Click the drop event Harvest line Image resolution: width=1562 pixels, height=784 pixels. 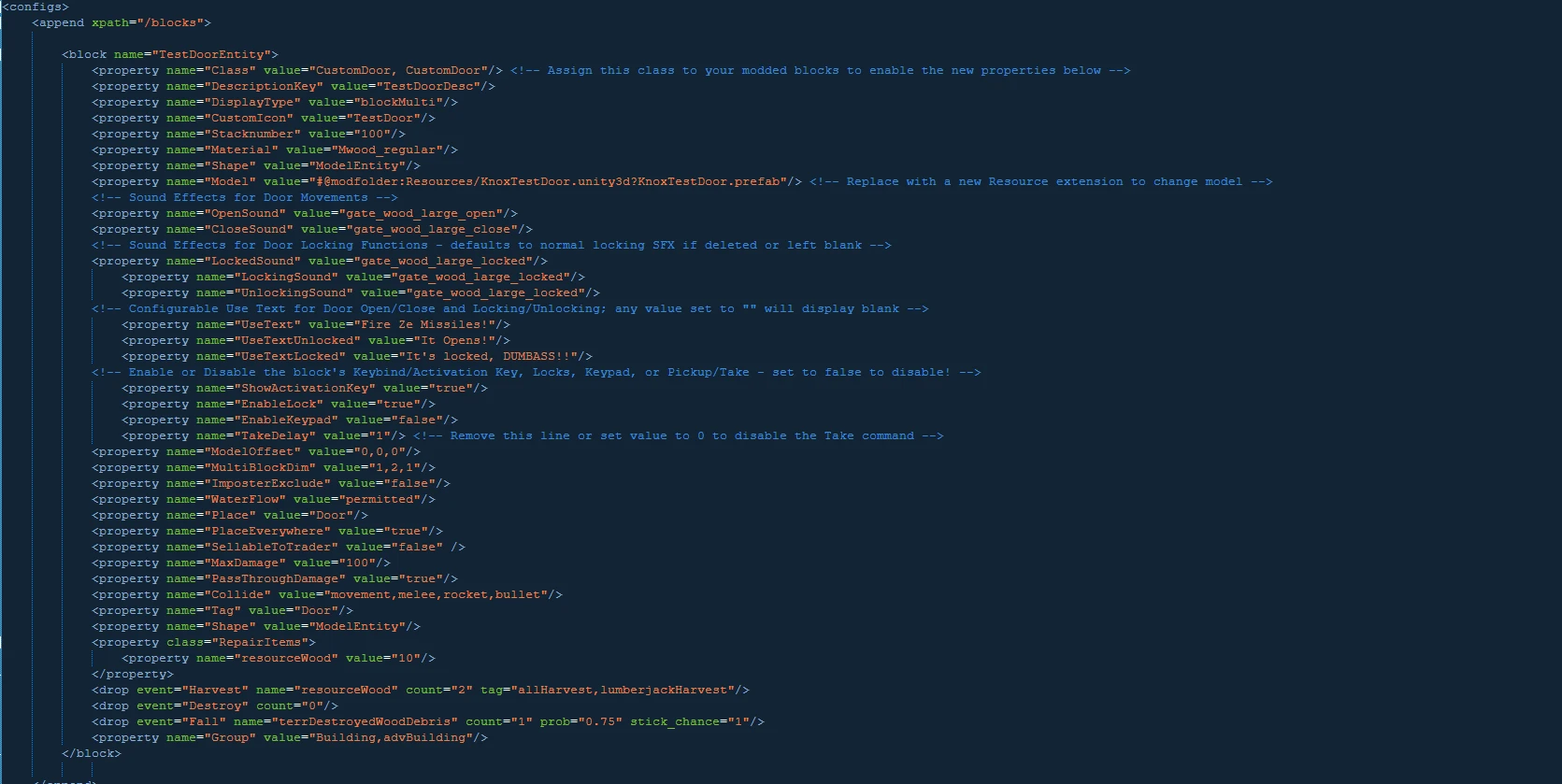(x=421, y=690)
